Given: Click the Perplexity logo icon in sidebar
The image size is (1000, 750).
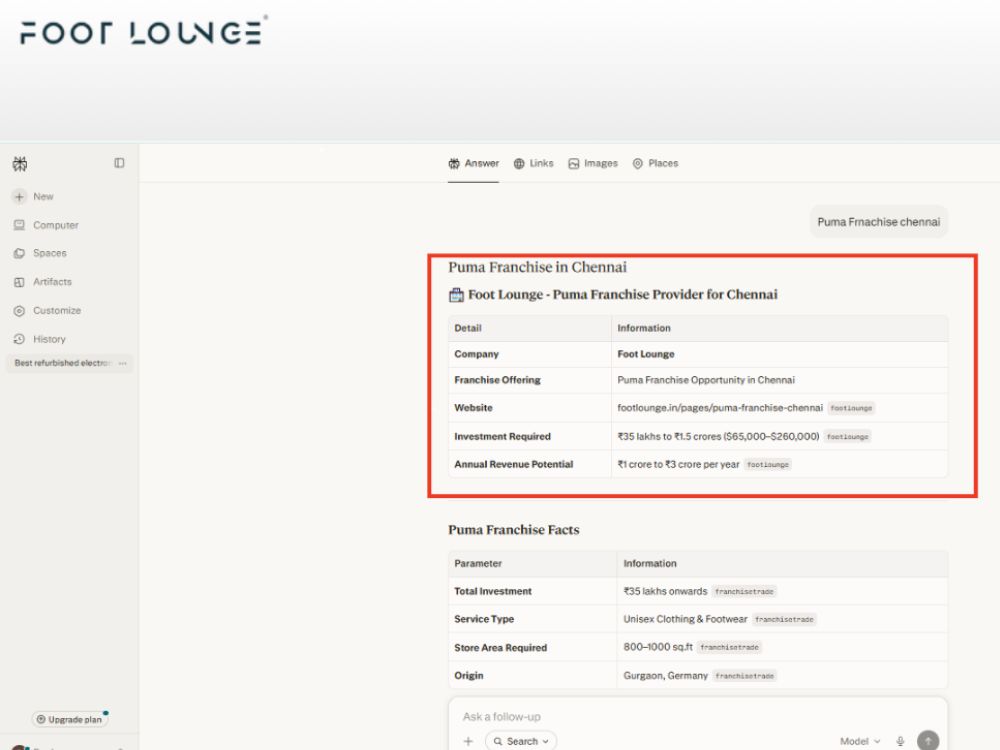Looking at the screenshot, I should [20, 164].
